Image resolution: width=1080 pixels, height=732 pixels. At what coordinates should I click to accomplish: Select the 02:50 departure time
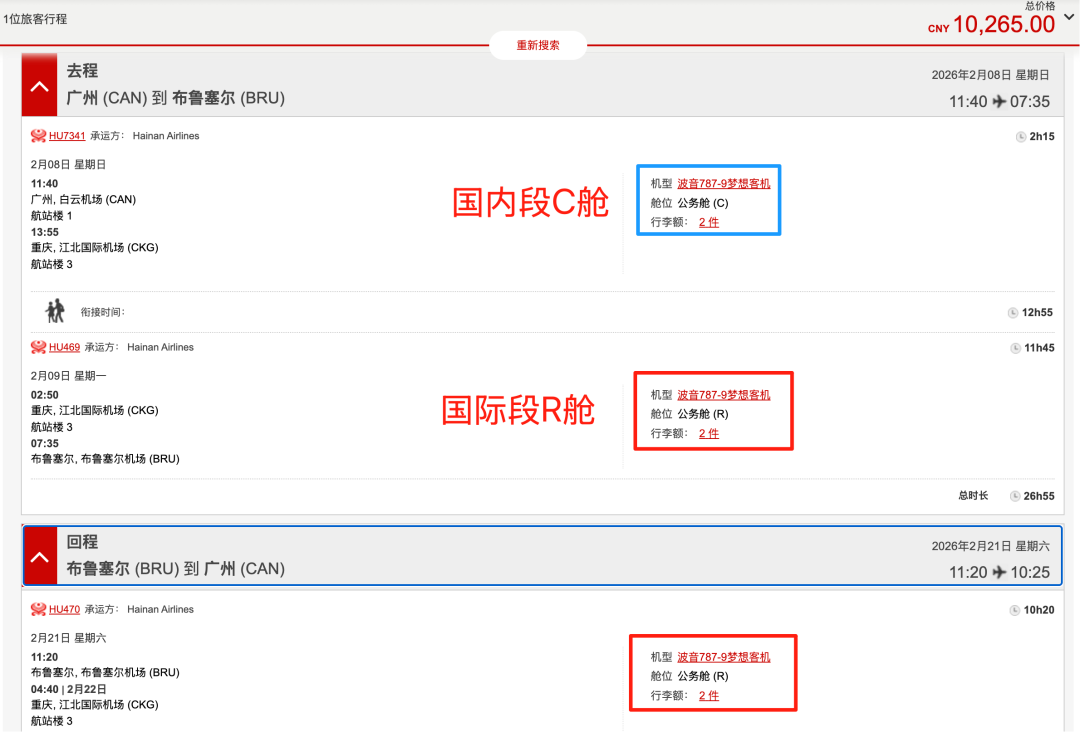[45, 395]
